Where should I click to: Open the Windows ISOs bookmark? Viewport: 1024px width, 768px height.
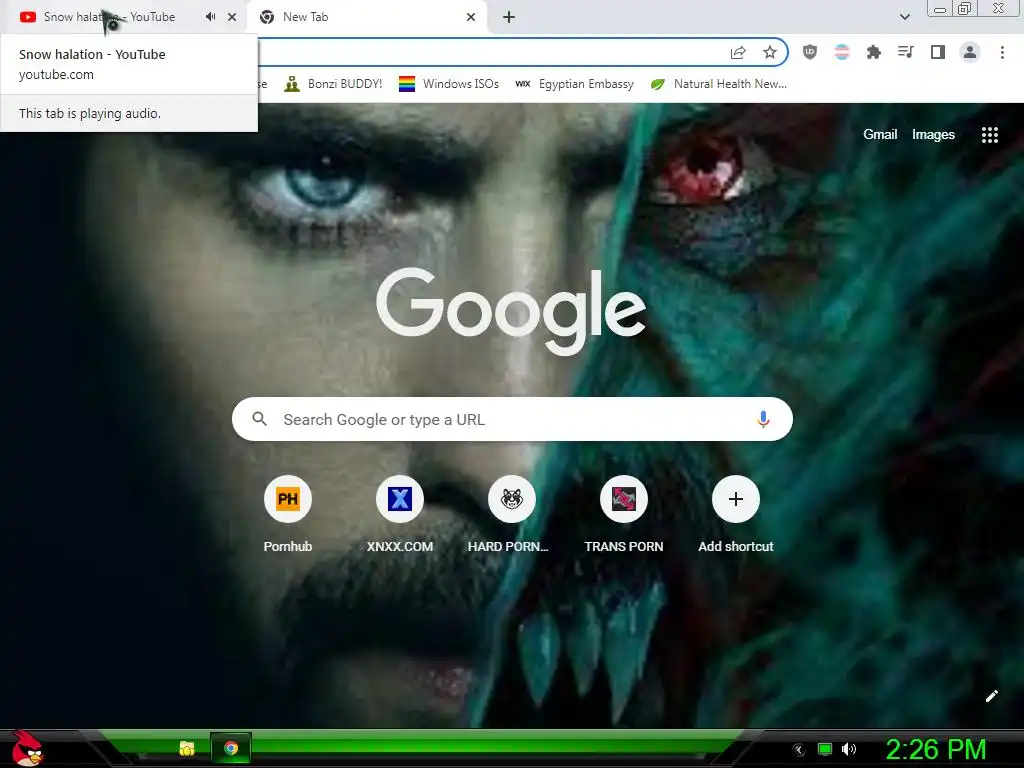click(449, 84)
